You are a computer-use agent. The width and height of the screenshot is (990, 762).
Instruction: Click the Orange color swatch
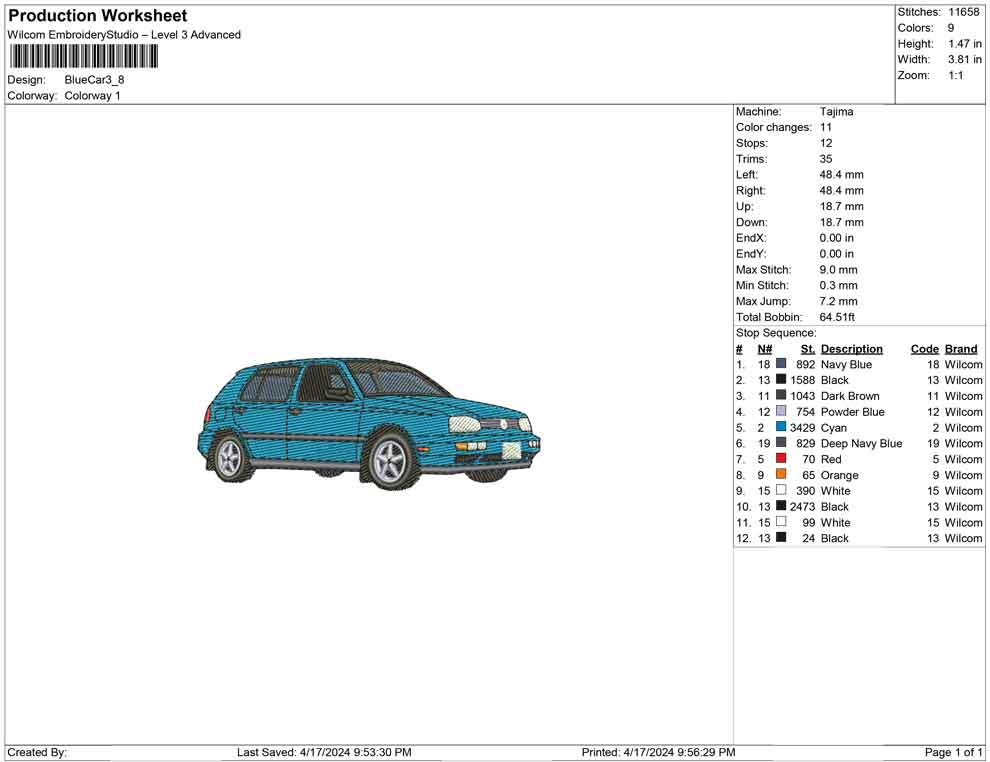coord(781,474)
